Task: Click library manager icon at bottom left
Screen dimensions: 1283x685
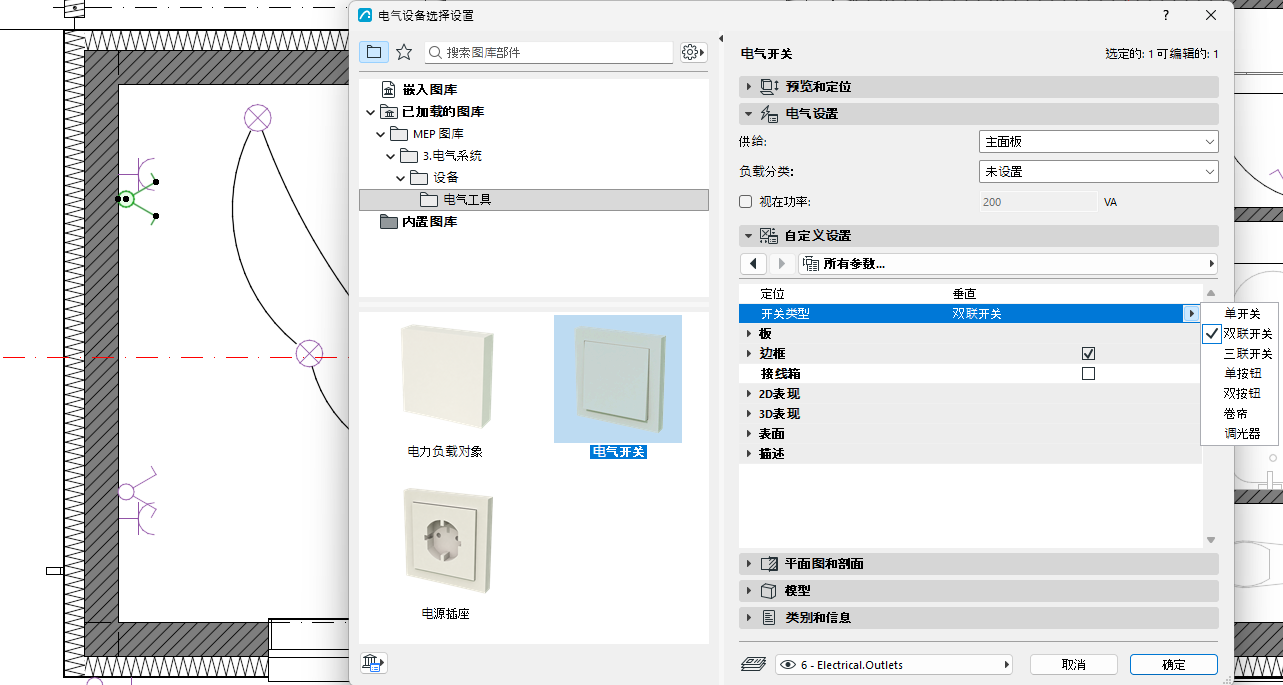Action: click(374, 662)
